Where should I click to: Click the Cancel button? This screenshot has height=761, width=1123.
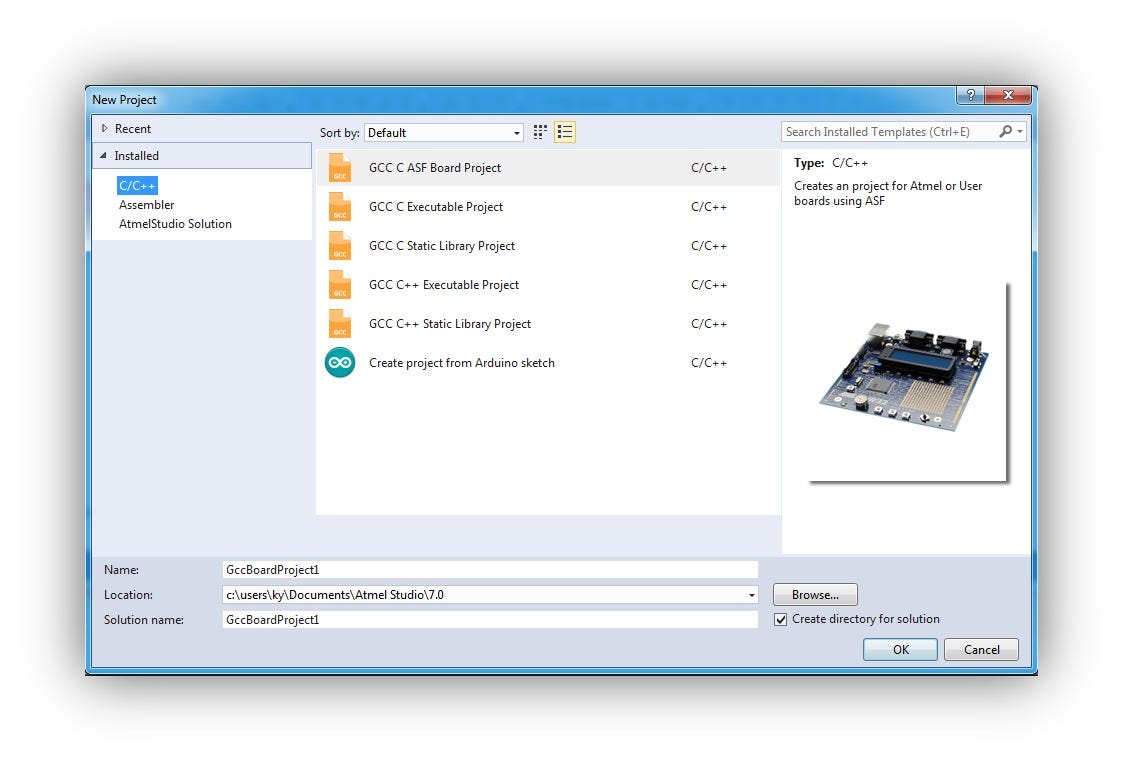981,649
